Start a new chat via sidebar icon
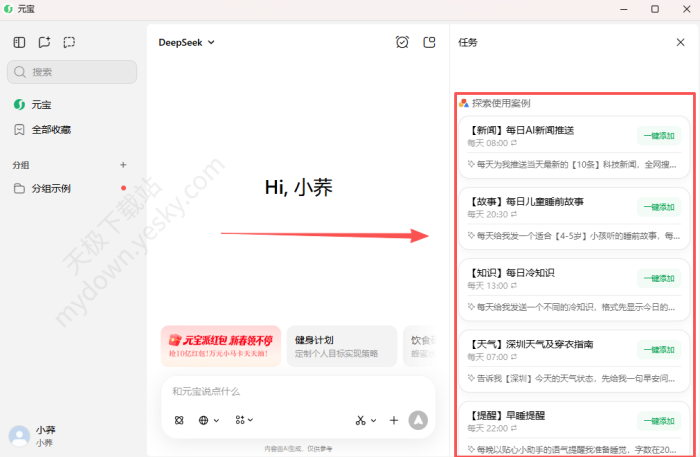The image size is (700, 457). (44, 42)
